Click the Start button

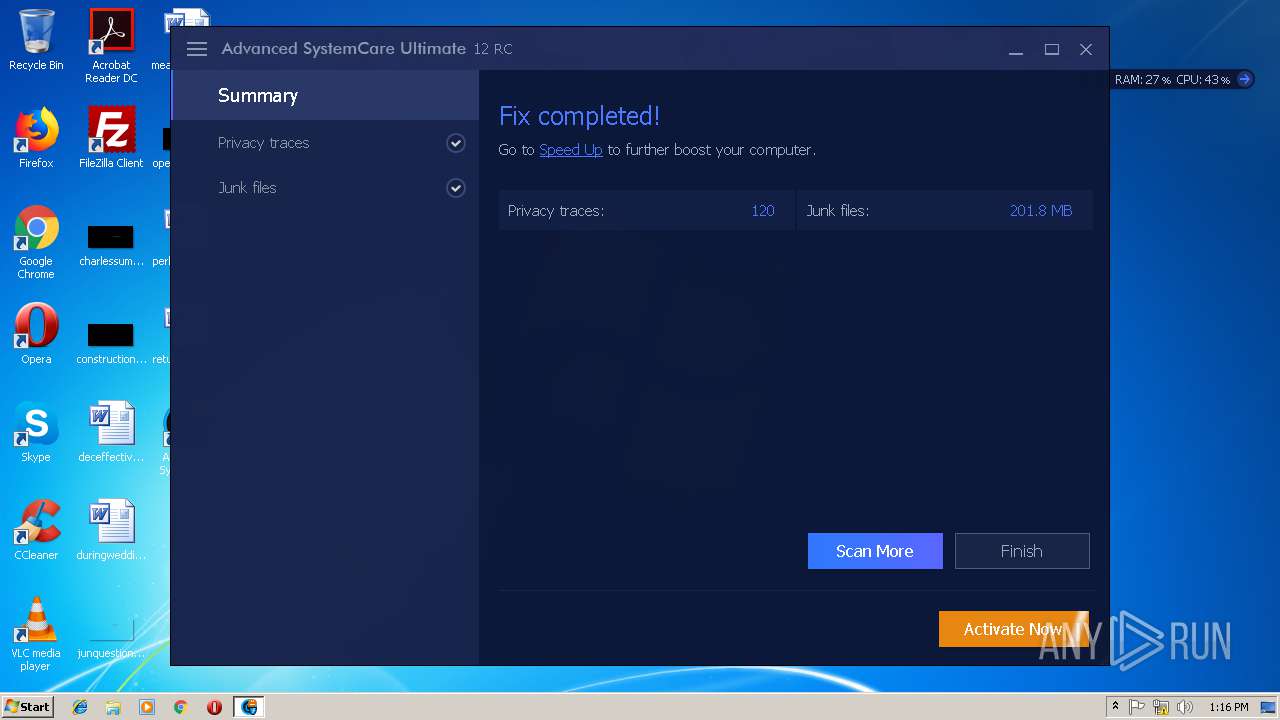point(27,706)
